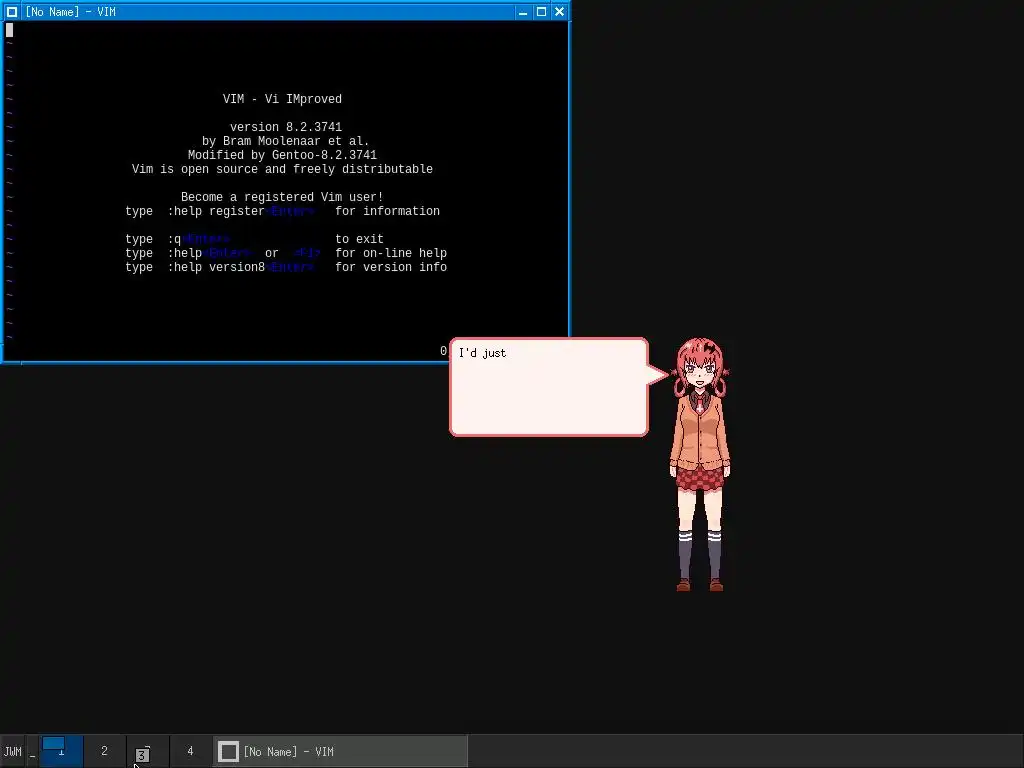
Task: Click the "for on-line help" text
Action: pyautogui.click(x=391, y=253)
